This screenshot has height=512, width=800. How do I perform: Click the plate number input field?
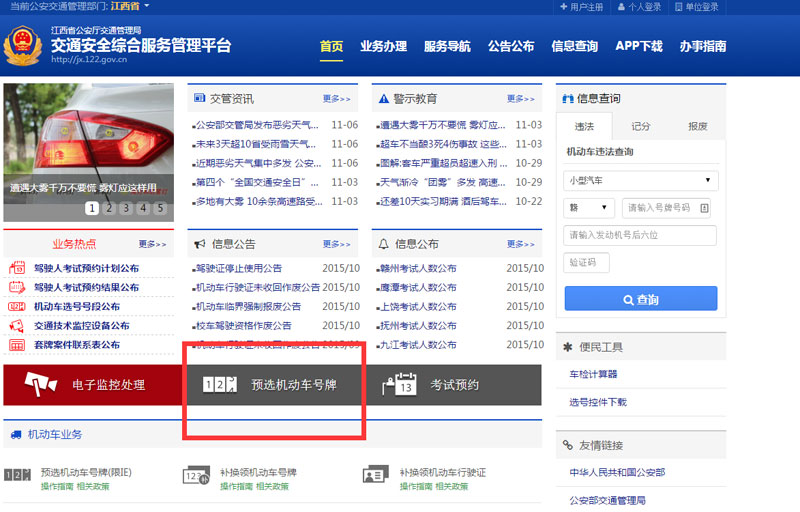point(667,208)
